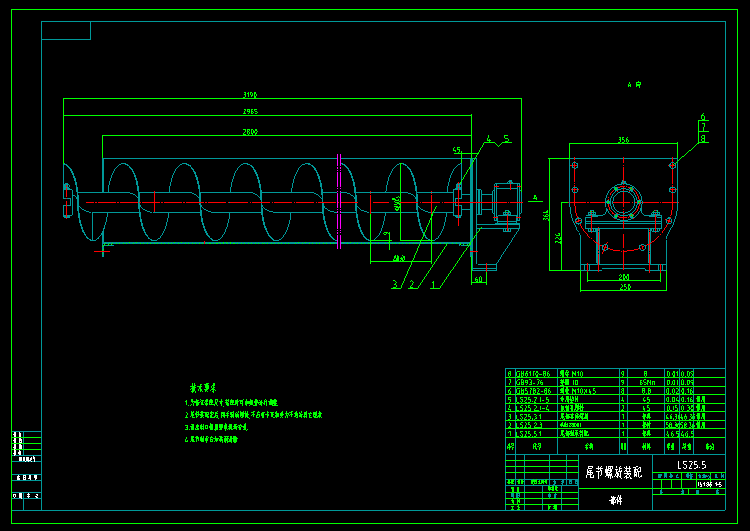Screen dimensions: 750x531
Task: Select leader callout number 1 below bracket
Action: click(x=433, y=285)
